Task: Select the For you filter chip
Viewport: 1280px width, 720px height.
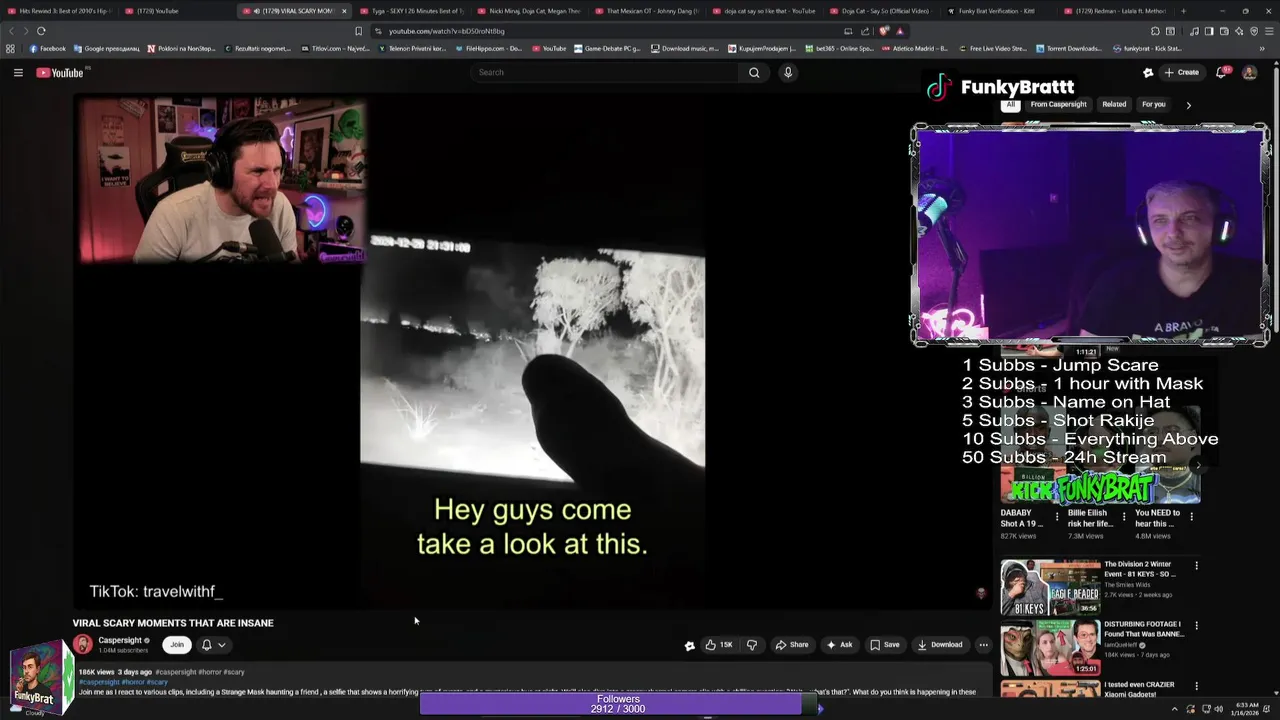Action: coord(1153,104)
